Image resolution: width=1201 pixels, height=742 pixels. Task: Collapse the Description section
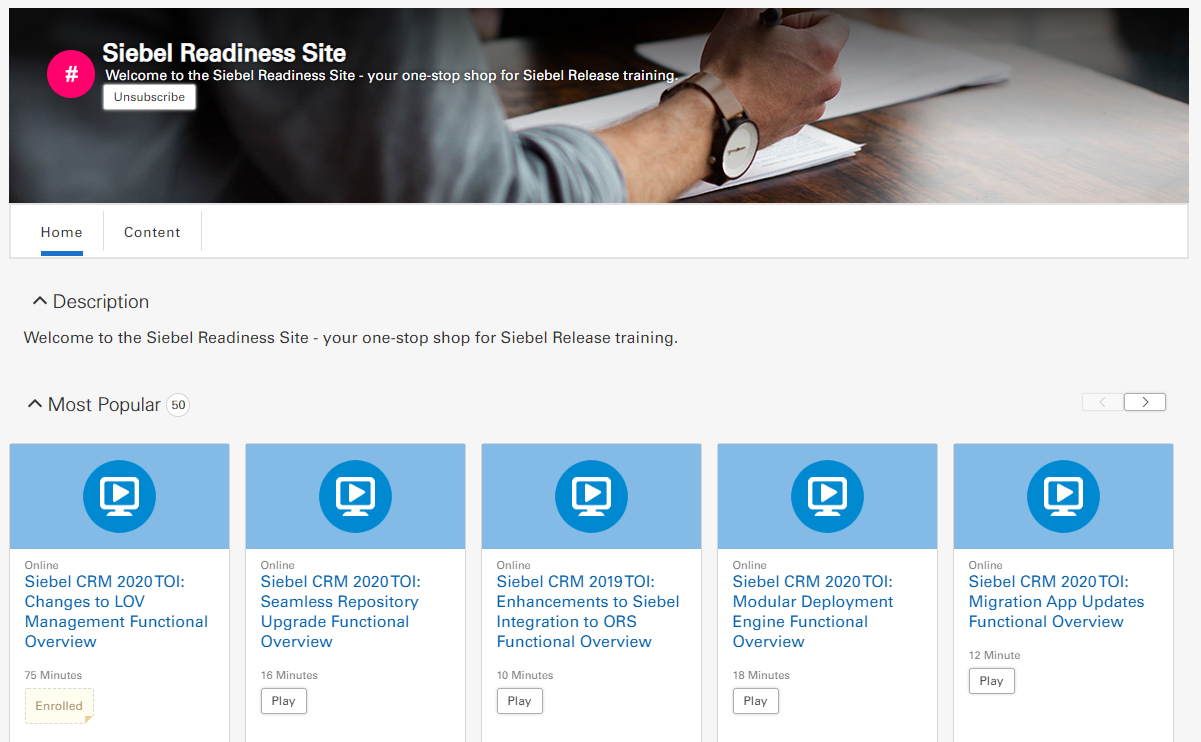[x=40, y=301]
